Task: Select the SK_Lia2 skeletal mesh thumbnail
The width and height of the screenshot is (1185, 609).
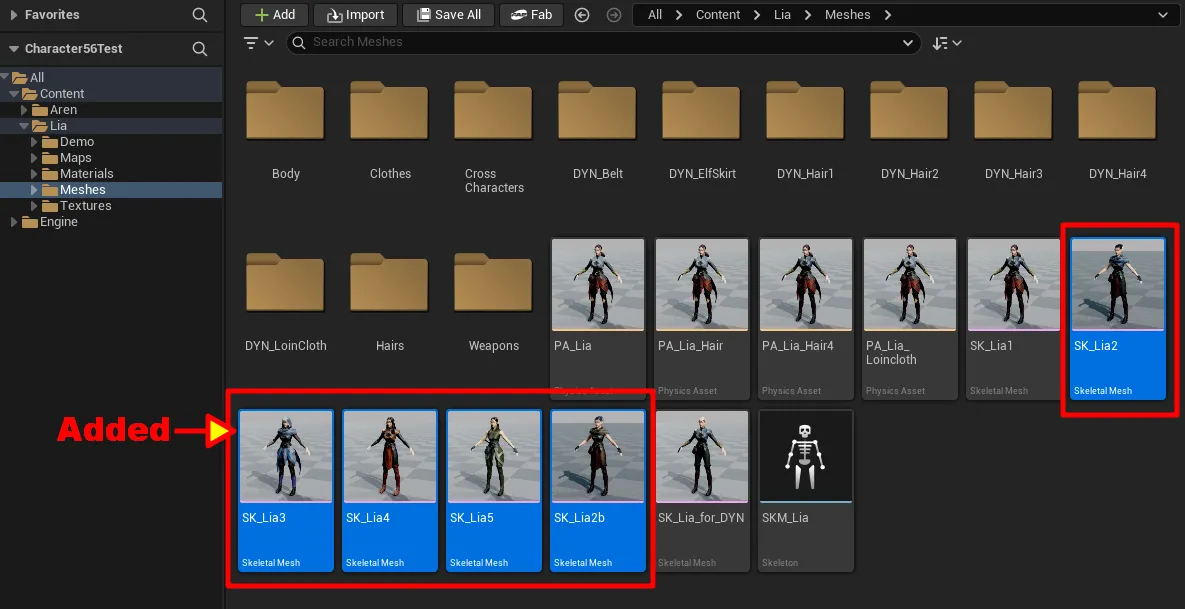Action: click(1118, 285)
